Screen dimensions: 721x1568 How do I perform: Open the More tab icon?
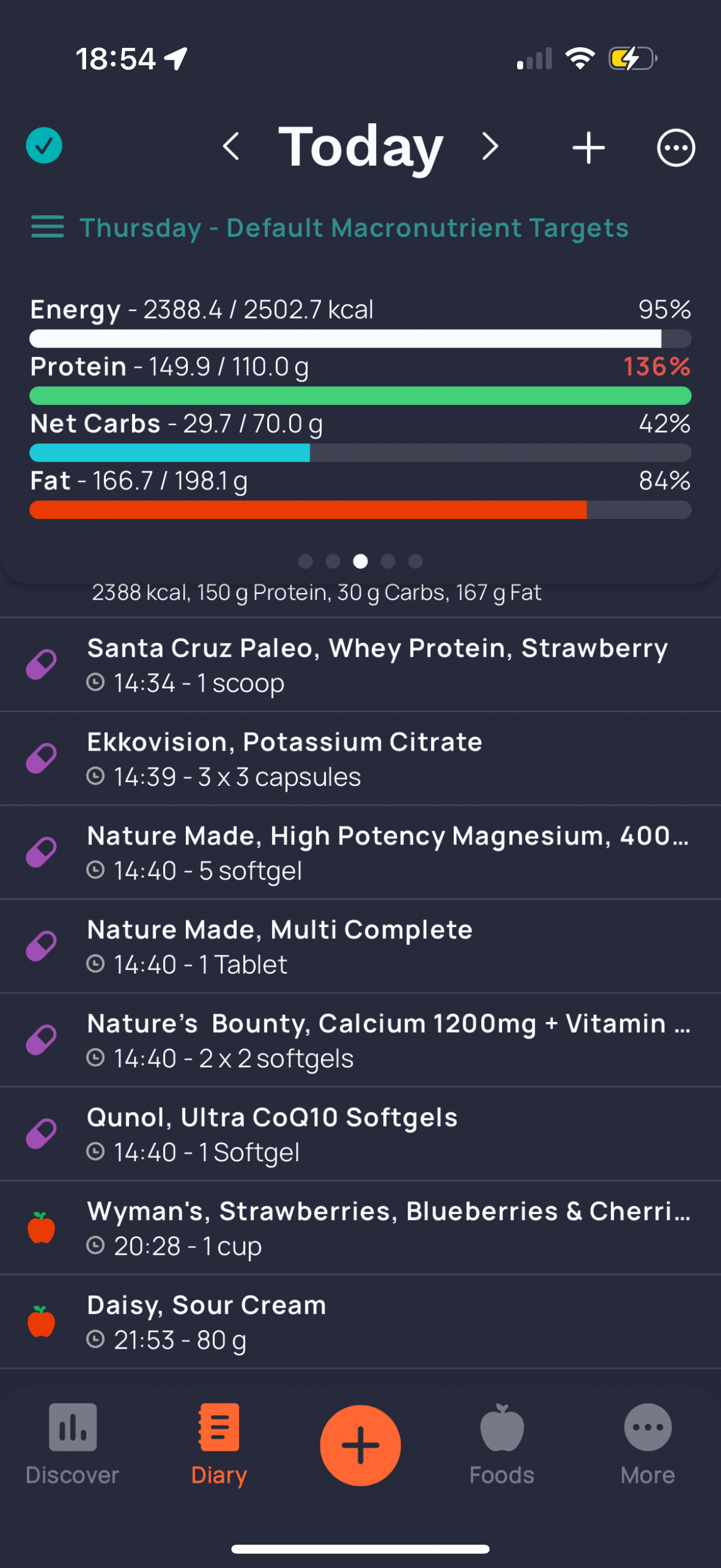coord(647,1427)
